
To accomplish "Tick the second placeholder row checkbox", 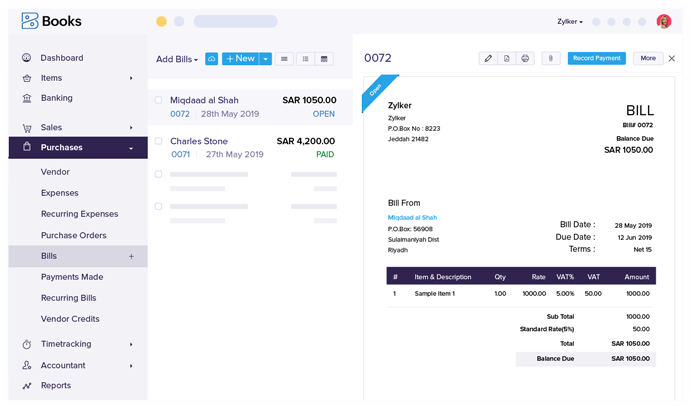I will (158, 206).
